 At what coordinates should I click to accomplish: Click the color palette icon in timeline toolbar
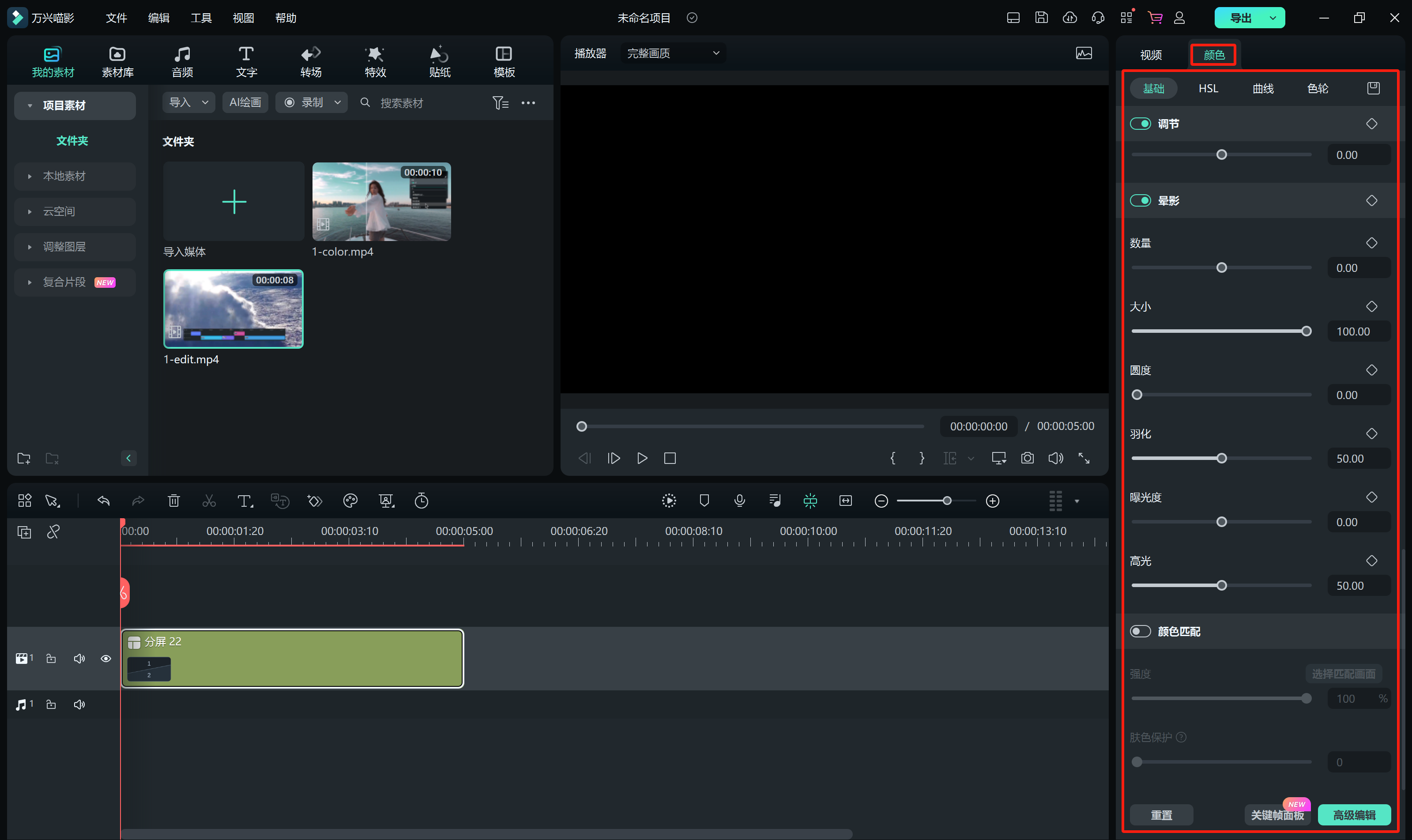click(350, 501)
